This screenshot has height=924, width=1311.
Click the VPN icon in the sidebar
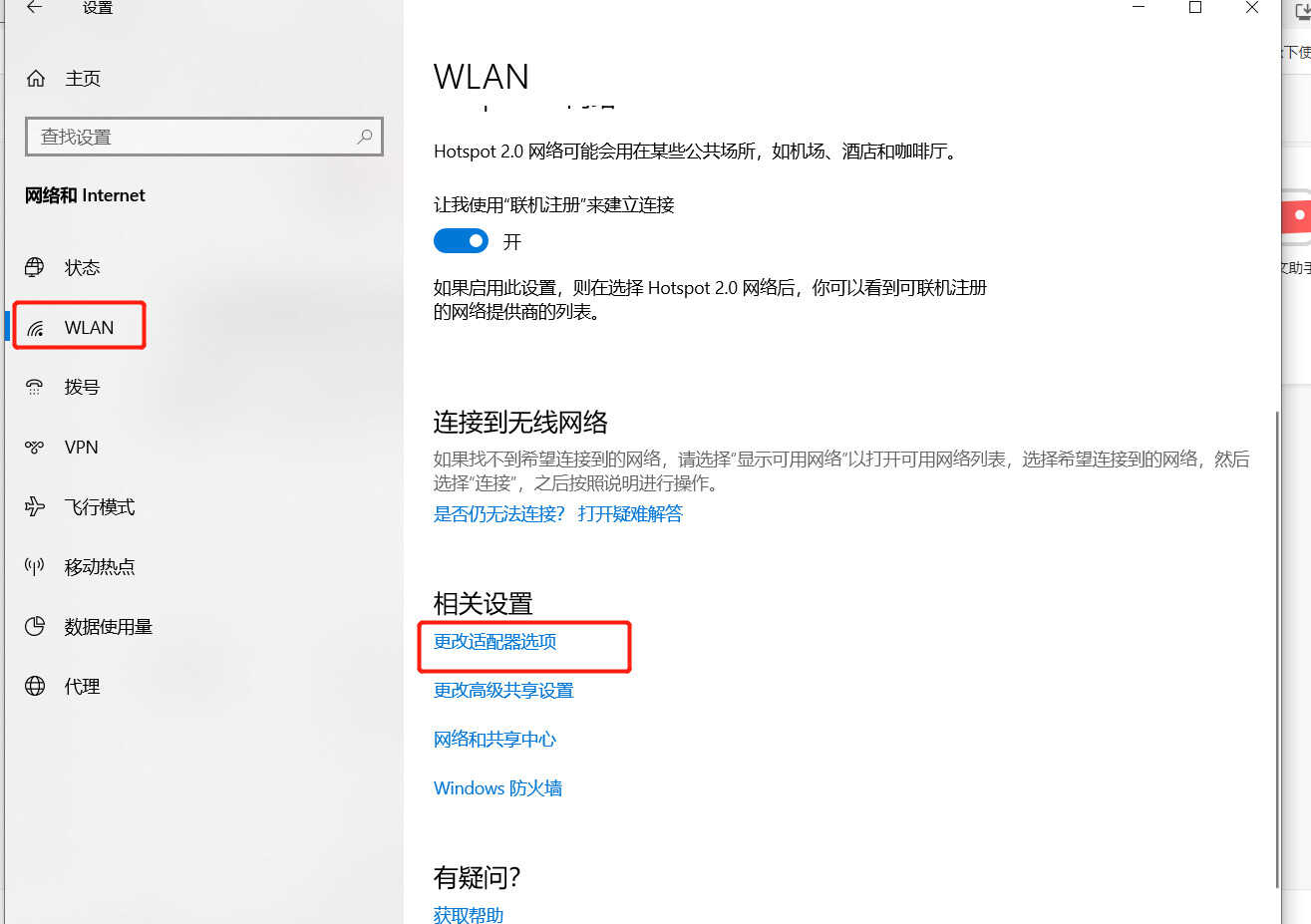pyautogui.click(x=35, y=447)
